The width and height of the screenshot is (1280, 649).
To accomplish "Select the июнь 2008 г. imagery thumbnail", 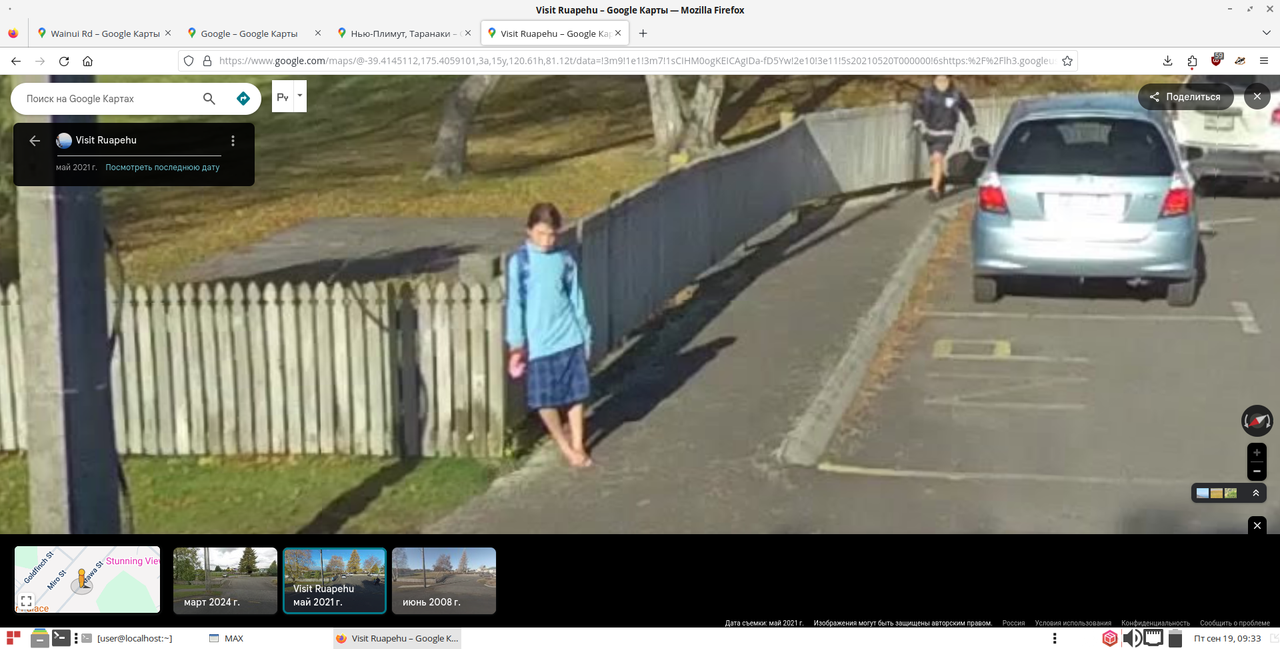I will pyautogui.click(x=444, y=580).
